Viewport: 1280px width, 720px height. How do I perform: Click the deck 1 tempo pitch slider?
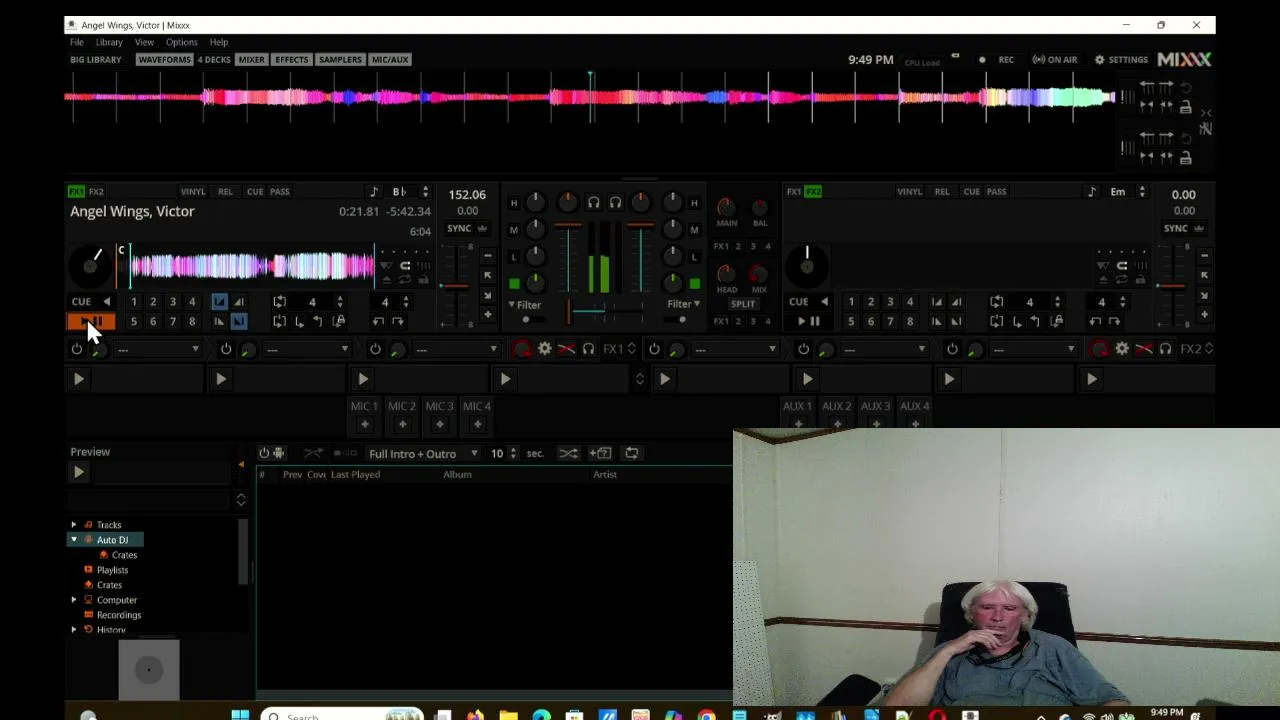[x=455, y=285]
